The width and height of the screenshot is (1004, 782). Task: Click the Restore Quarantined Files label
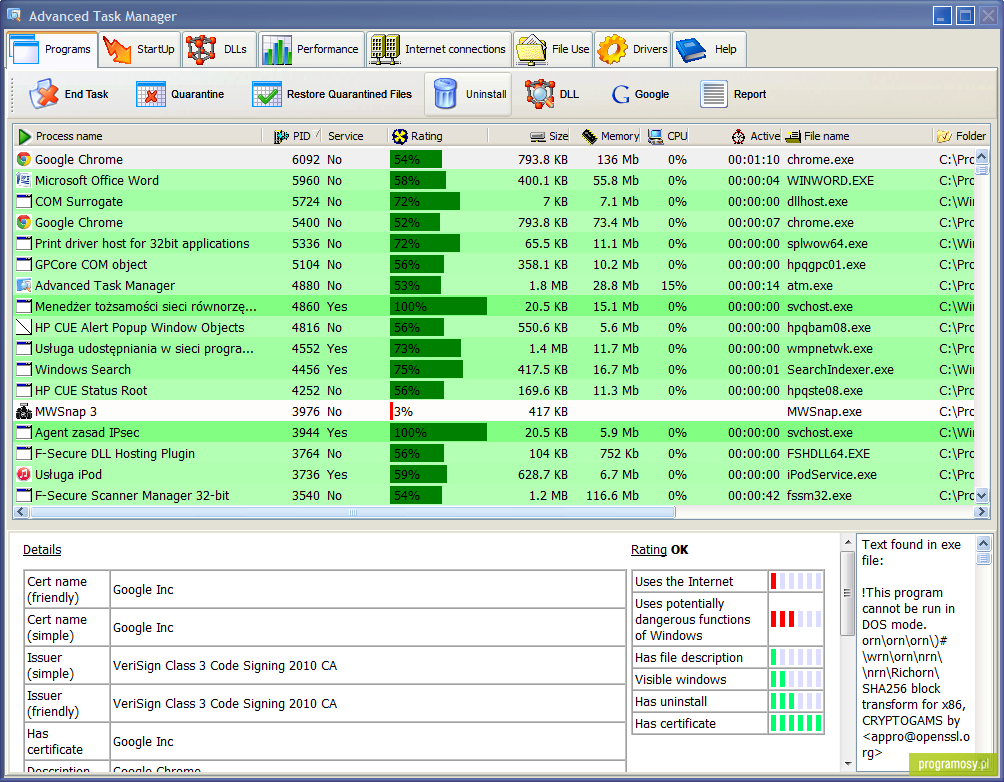click(x=349, y=94)
